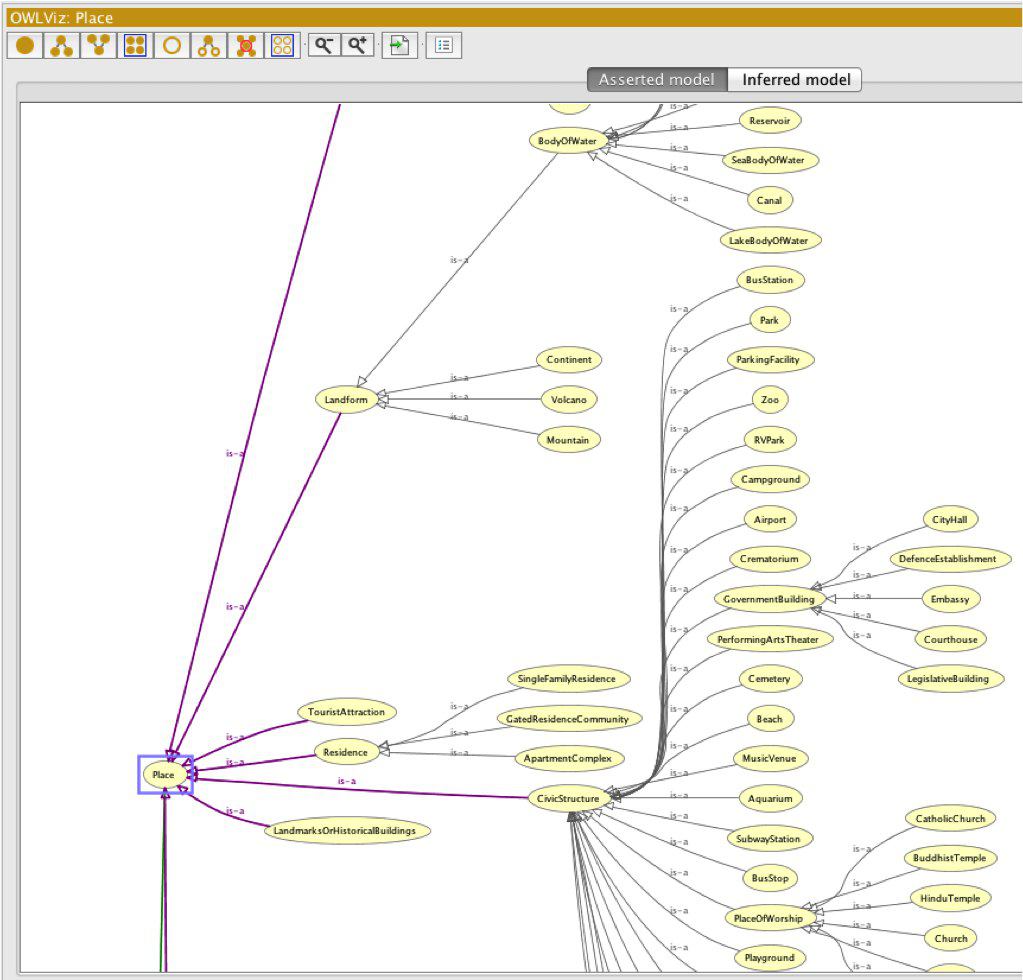
Task: Select the GatedResidenceCommunity node
Action: (568, 719)
